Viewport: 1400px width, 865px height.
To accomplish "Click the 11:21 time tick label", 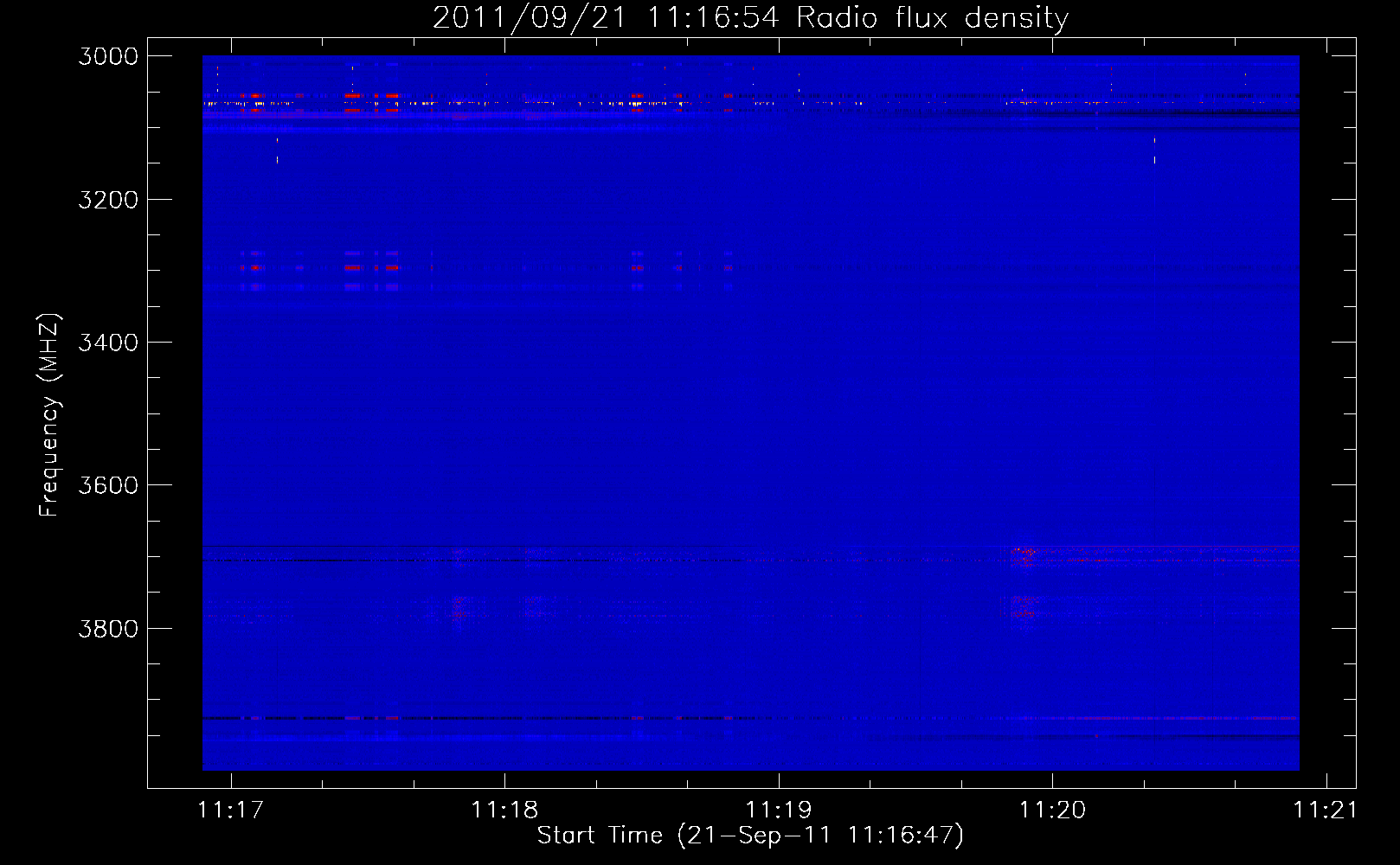I will tap(1326, 810).
